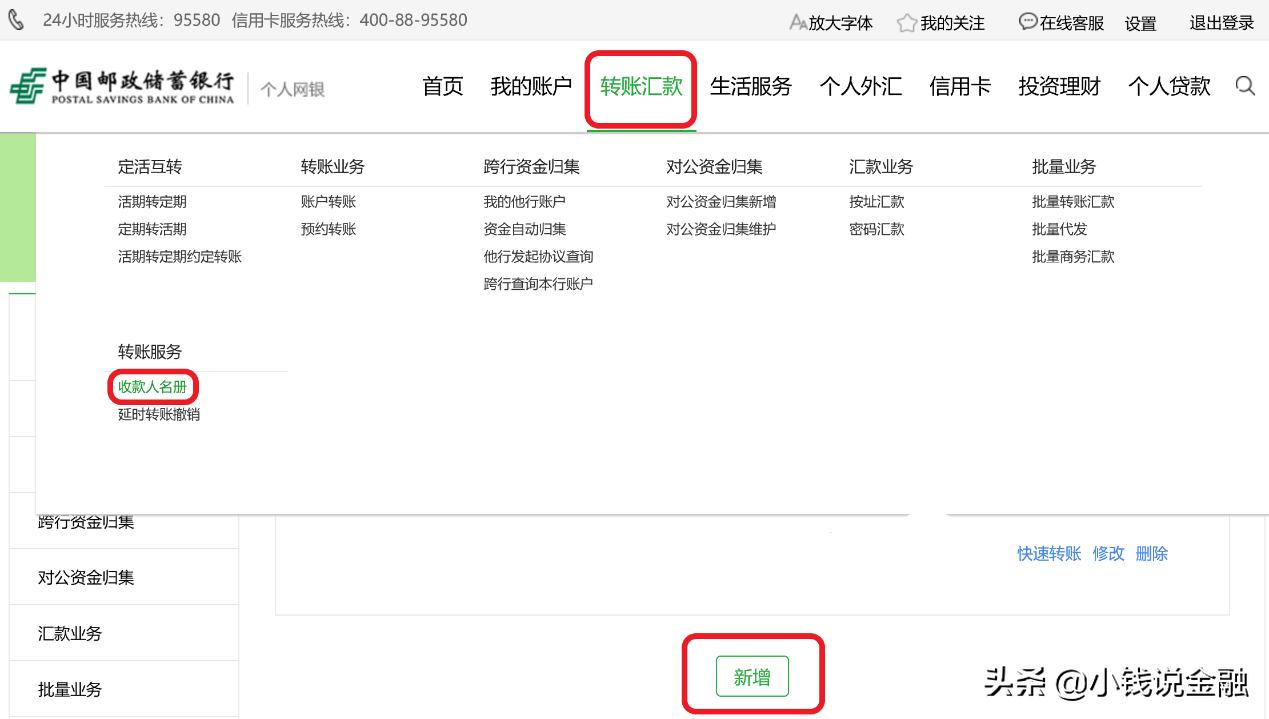The height and width of the screenshot is (719, 1269).
Task: Click the 快速转账 link
Action: pyautogui.click(x=1048, y=553)
